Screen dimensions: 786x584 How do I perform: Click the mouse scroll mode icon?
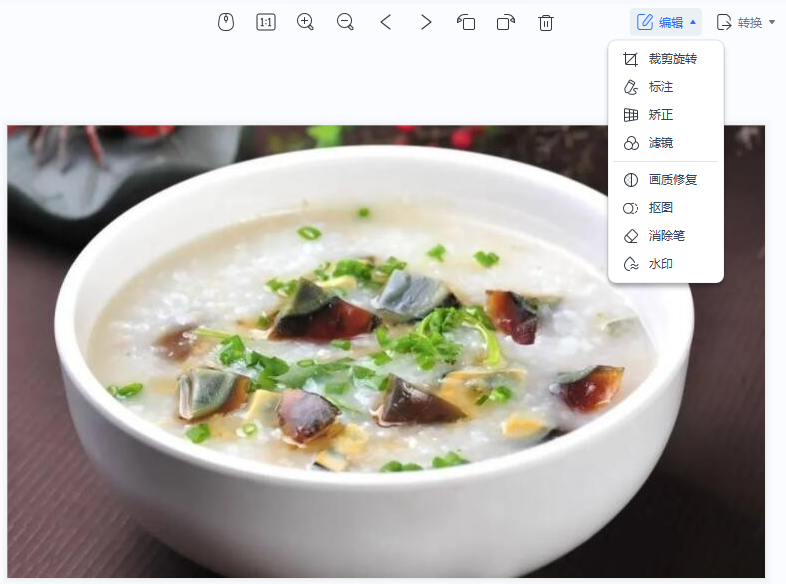tap(226, 22)
